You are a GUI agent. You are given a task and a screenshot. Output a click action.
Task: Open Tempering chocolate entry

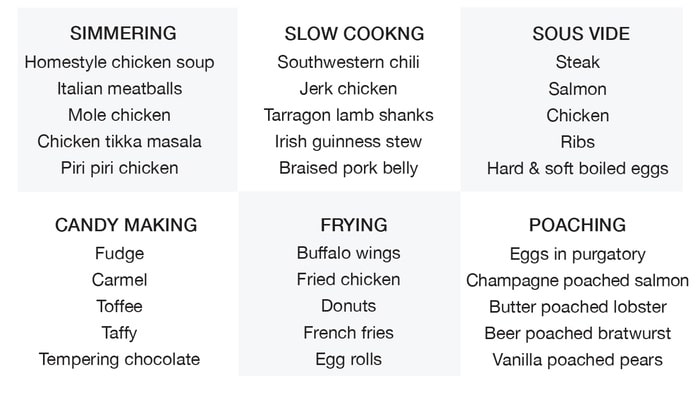click(x=119, y=360)
